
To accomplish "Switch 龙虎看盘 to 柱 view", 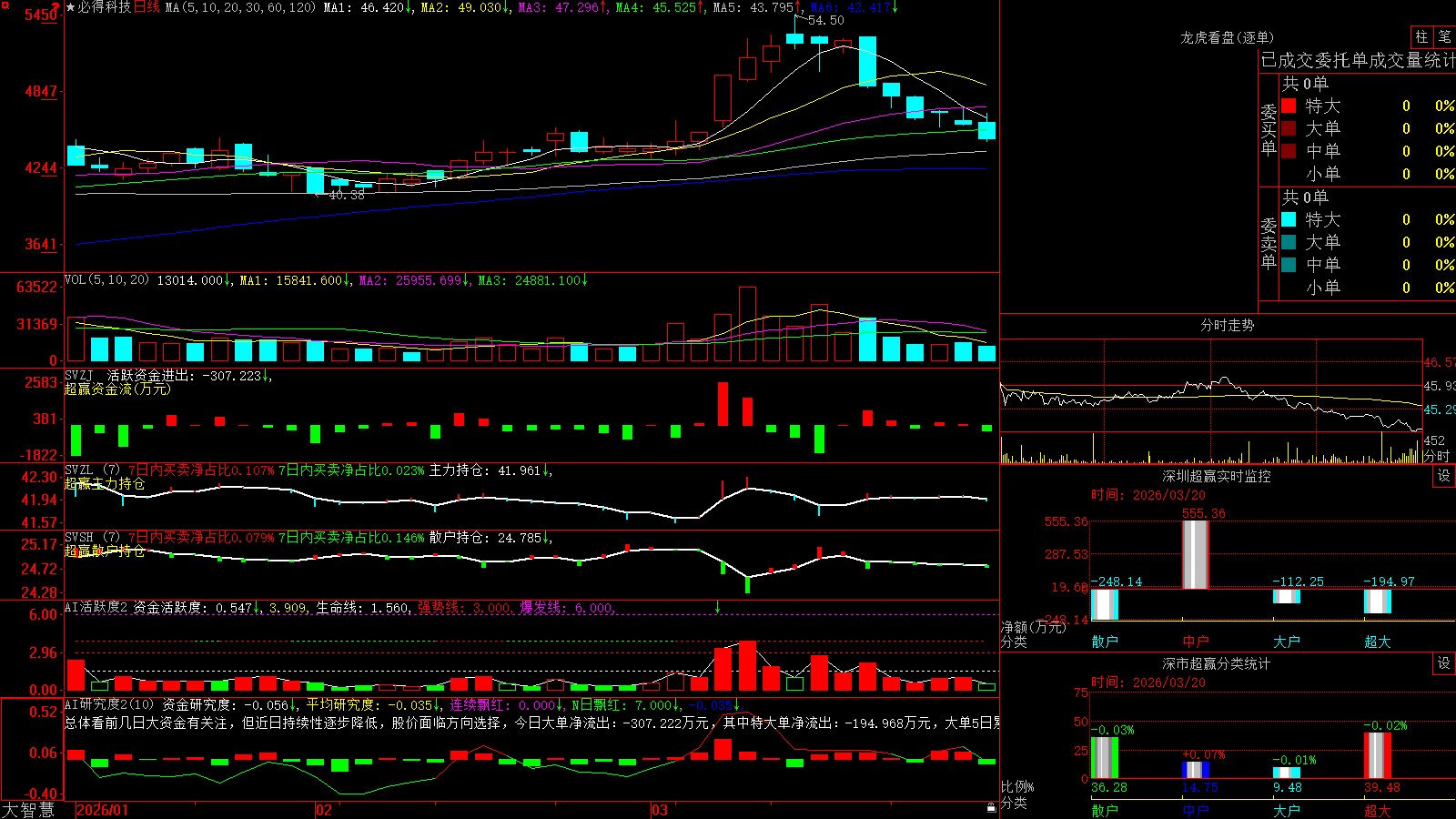I will tap(1421, 37).
